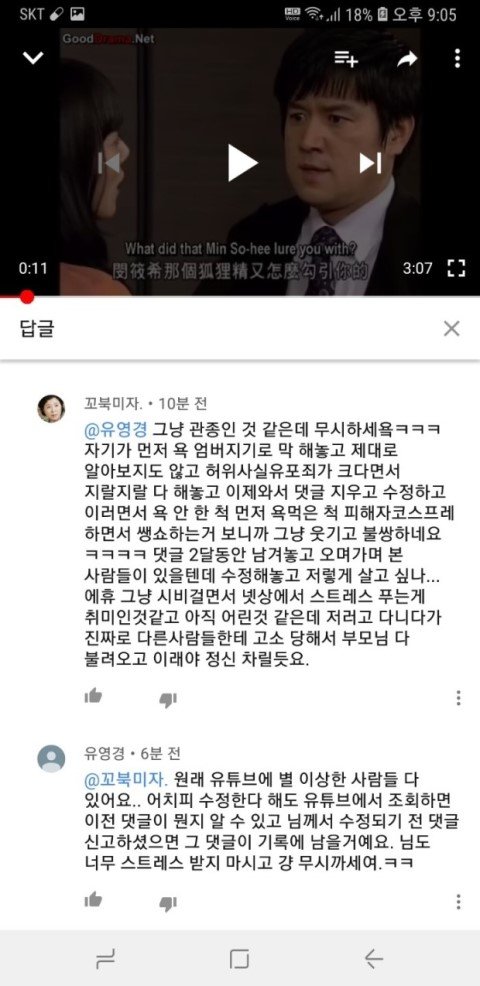This screenshot has height=986, width=480.
Task: Dislike 꼬북미자's comment
Action: pyautogui.click(x=167, y=699)
